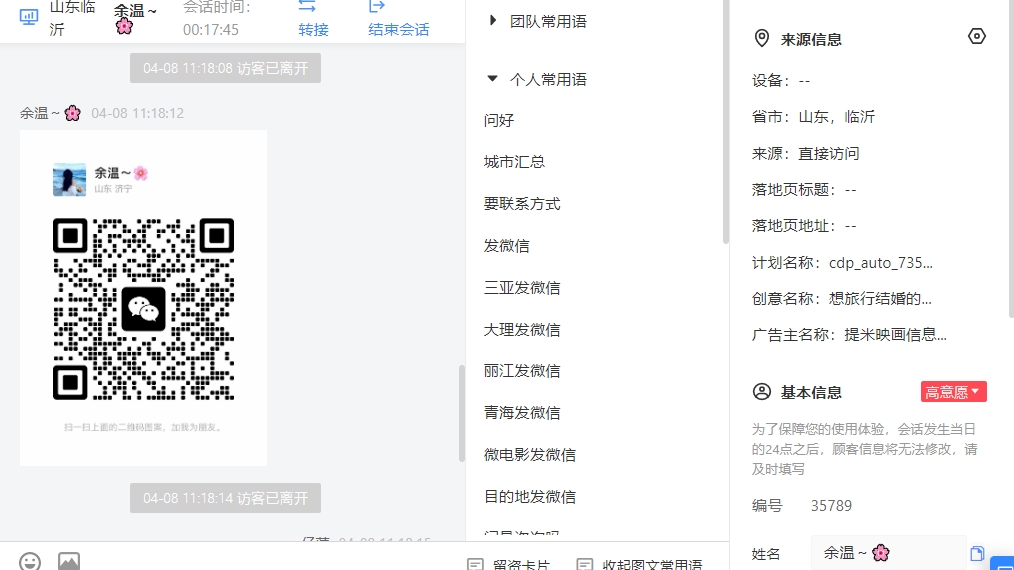Open the 高意愿 intent dropdown

coord(953,391)
